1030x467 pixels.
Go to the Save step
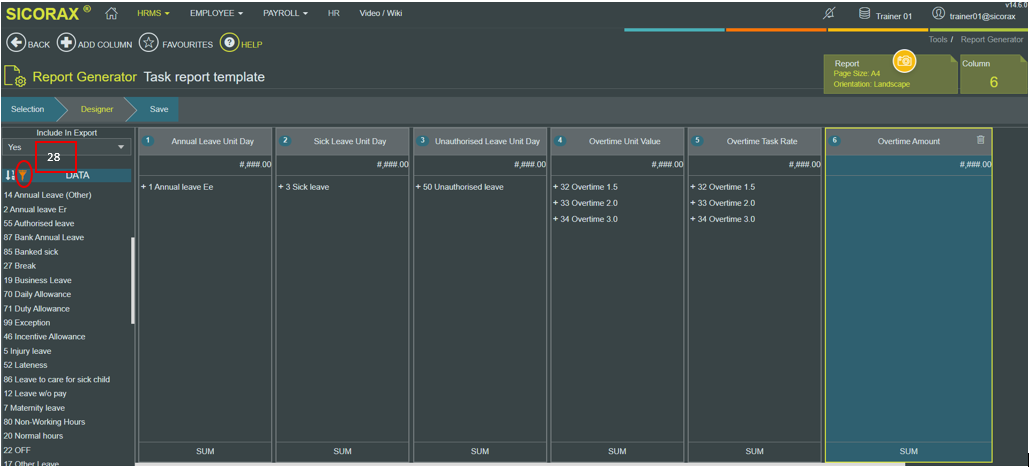click(158, 110)
